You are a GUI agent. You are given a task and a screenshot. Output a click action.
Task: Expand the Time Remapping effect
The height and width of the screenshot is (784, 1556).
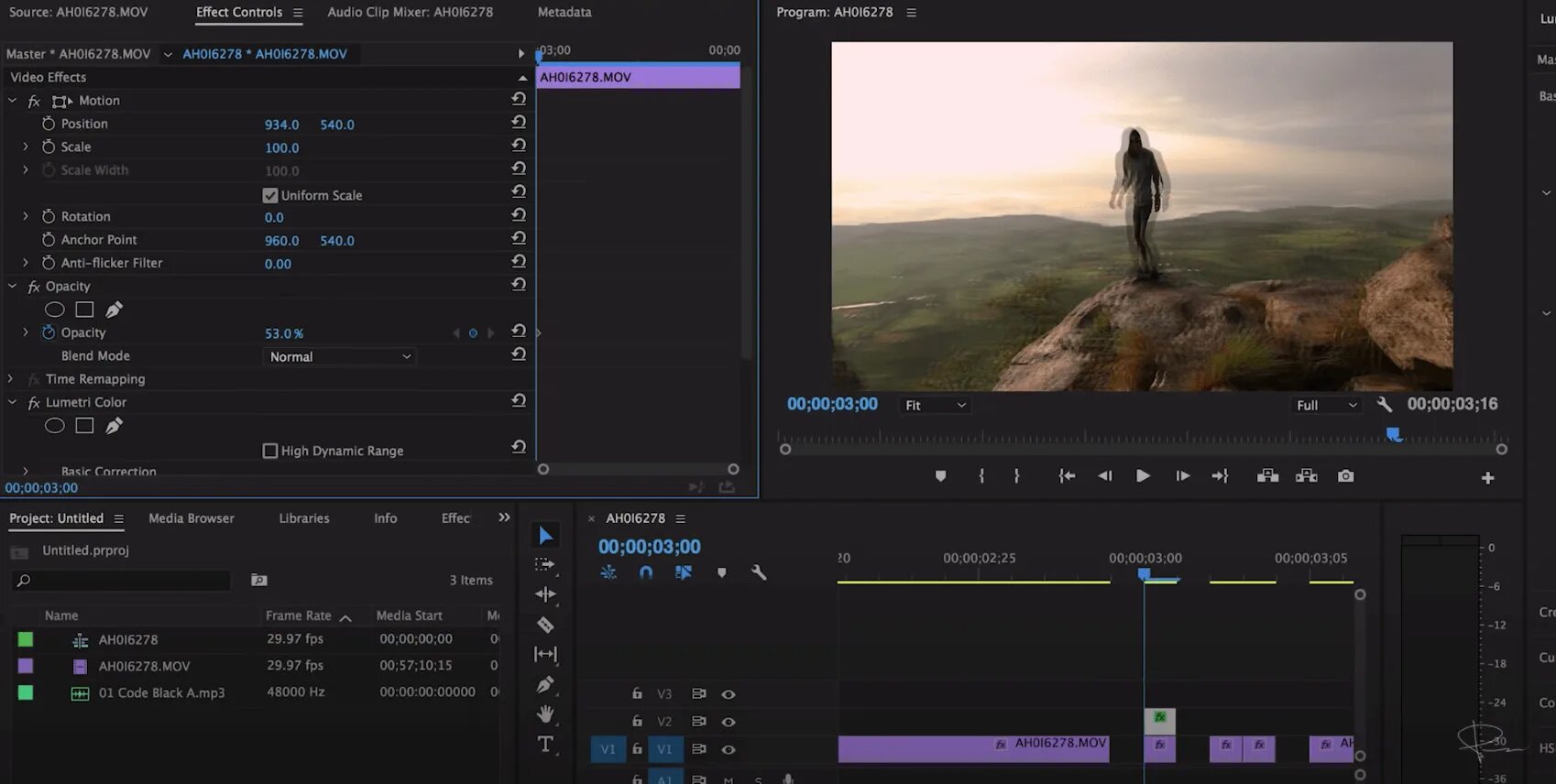click(x=11, y=379)
